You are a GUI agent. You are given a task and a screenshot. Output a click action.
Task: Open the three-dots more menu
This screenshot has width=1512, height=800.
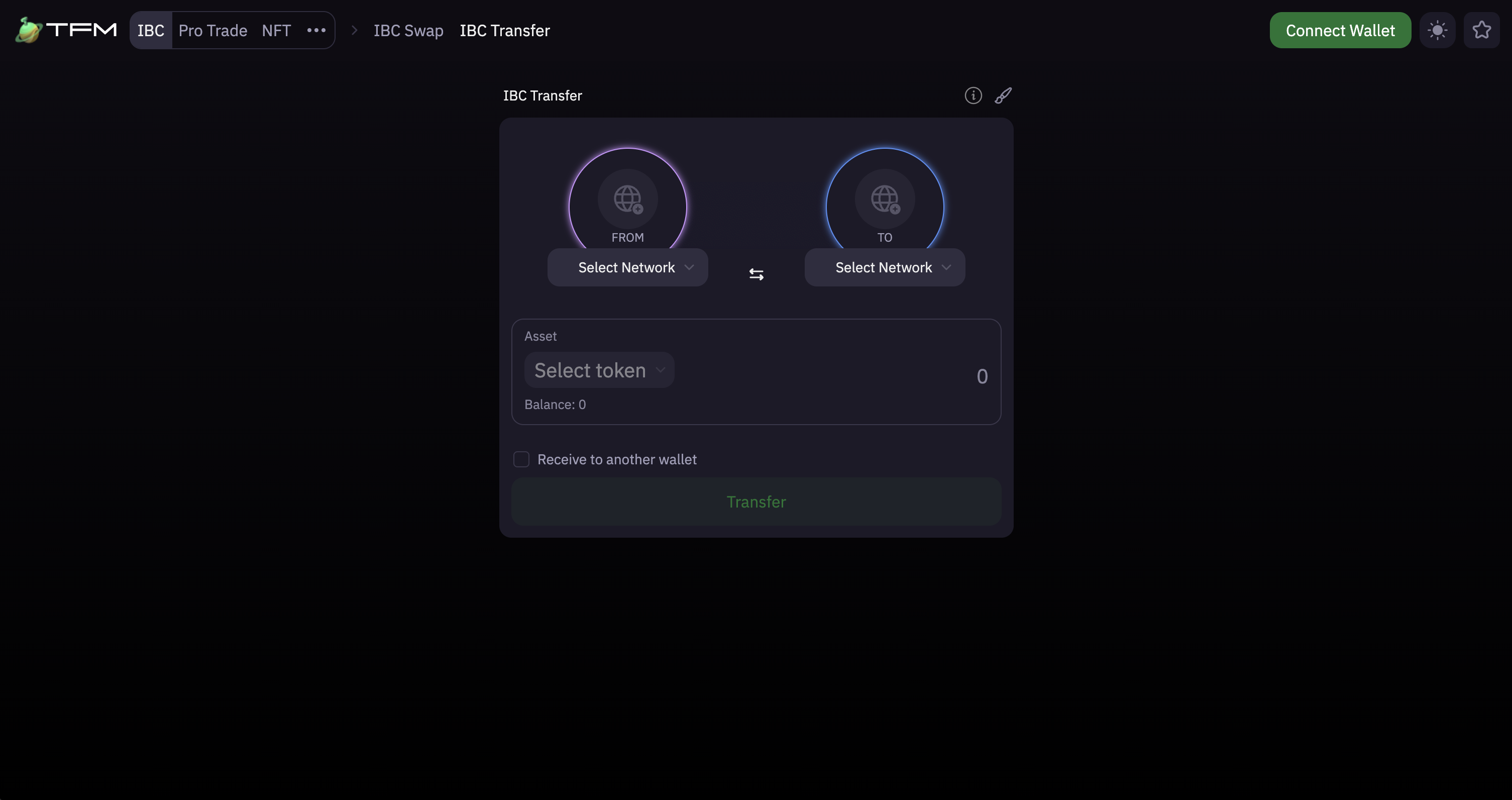pyautogui.click(x=316, y=30)
